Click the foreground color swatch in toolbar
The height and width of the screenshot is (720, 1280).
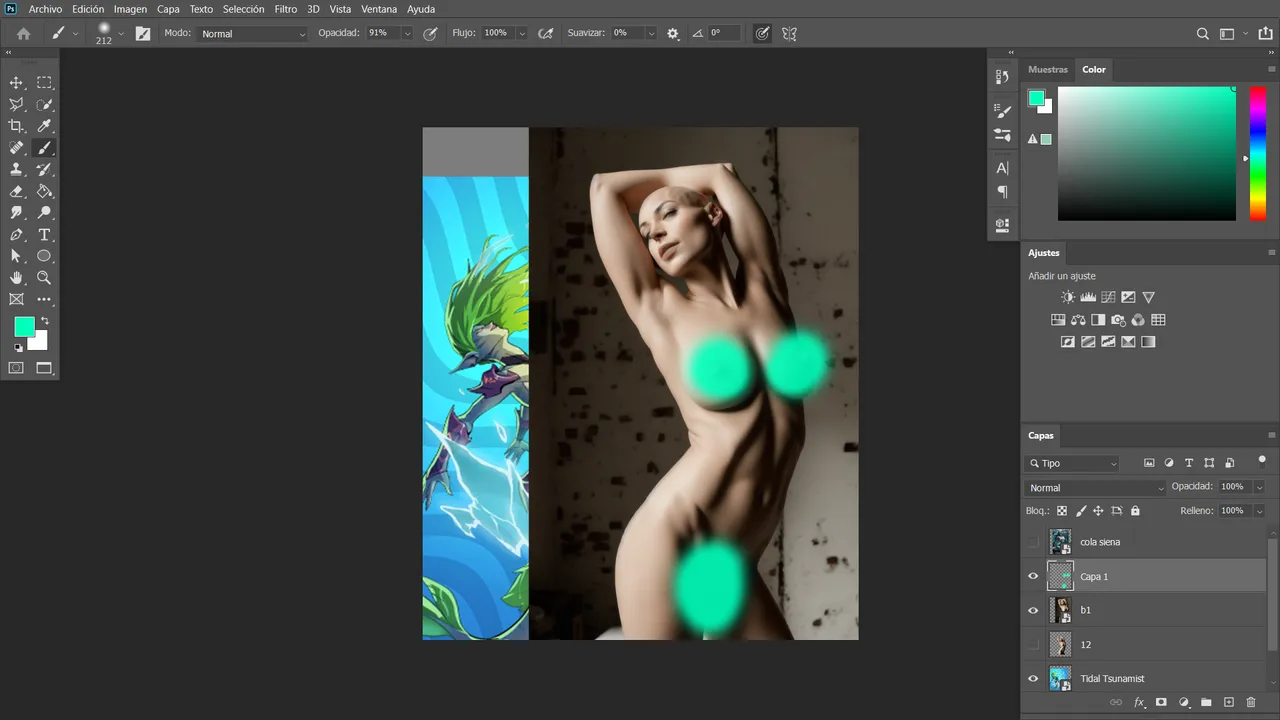pos(24,327)
